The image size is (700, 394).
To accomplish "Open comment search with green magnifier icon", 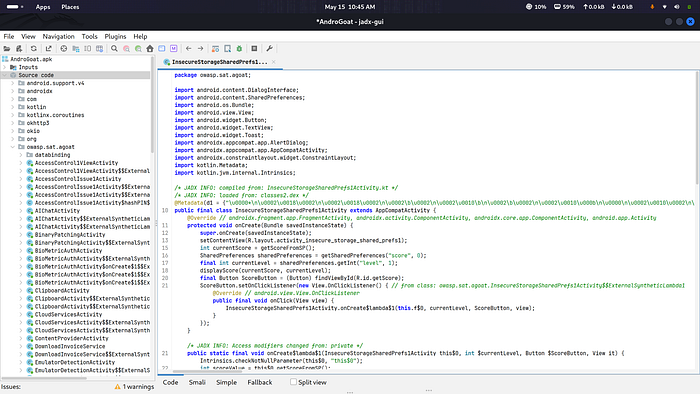I will 138,49.
